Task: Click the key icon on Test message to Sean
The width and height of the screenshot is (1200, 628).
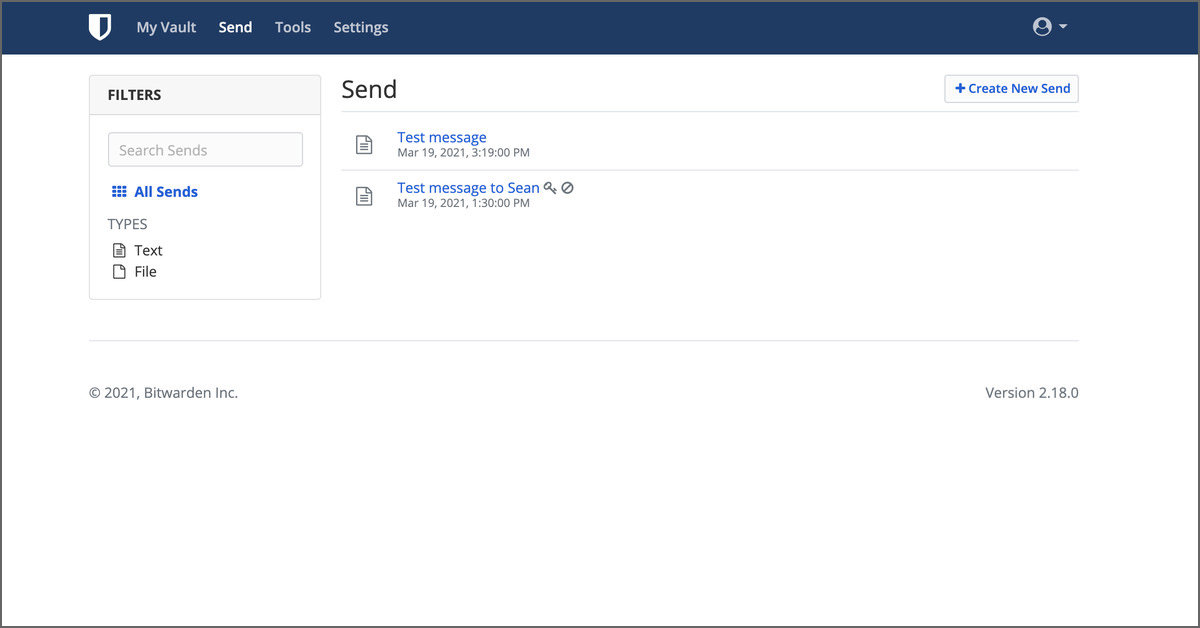Action: click(x=549, y=187)
